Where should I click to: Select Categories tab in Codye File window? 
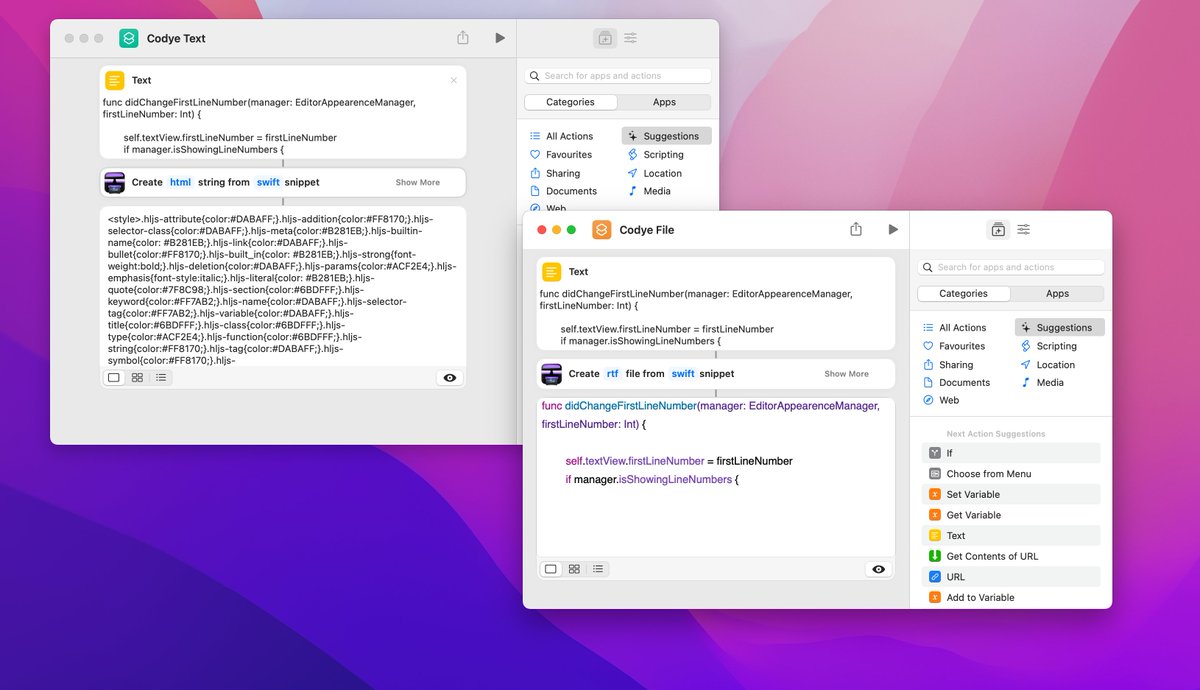964,294
